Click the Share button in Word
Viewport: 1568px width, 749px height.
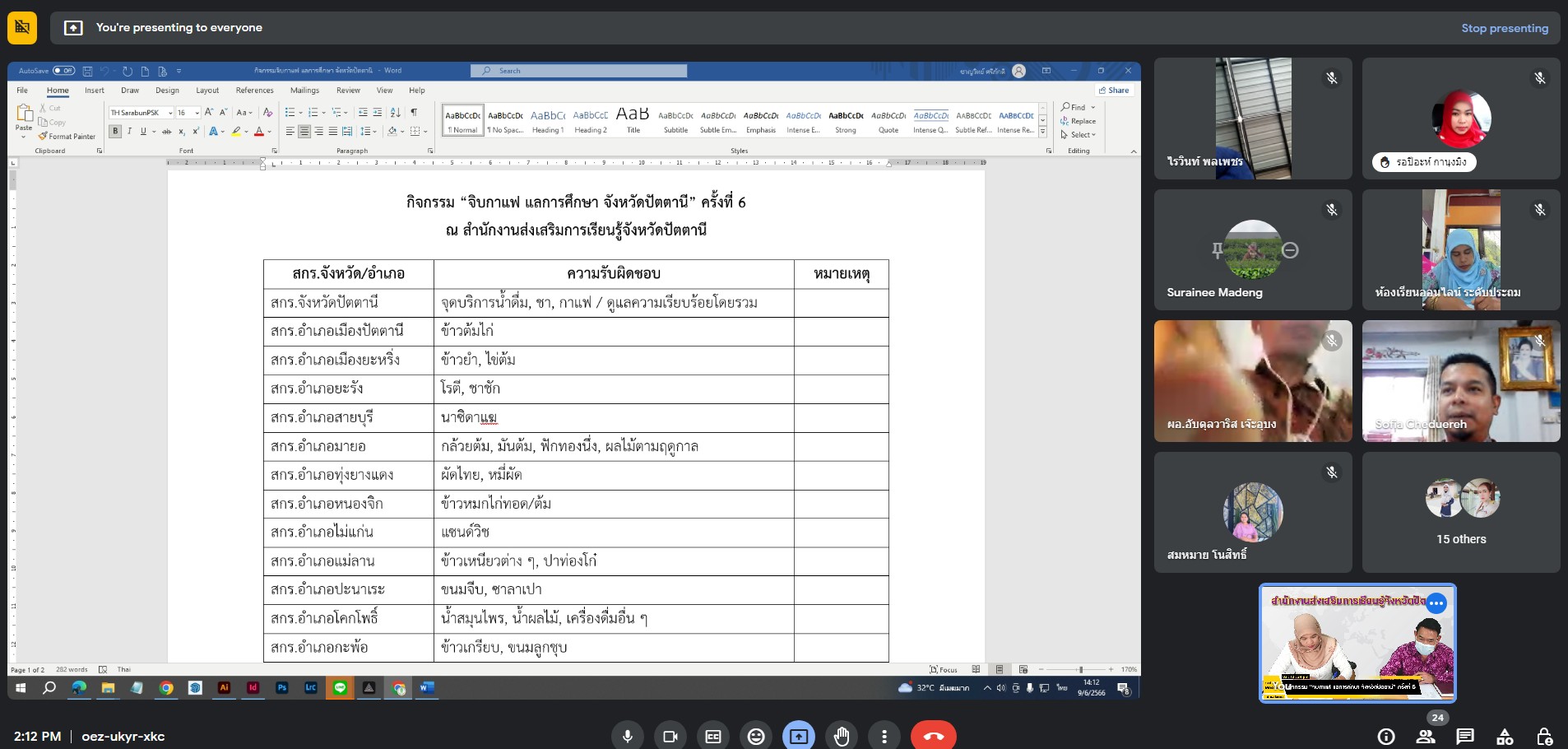[1113, 91]
